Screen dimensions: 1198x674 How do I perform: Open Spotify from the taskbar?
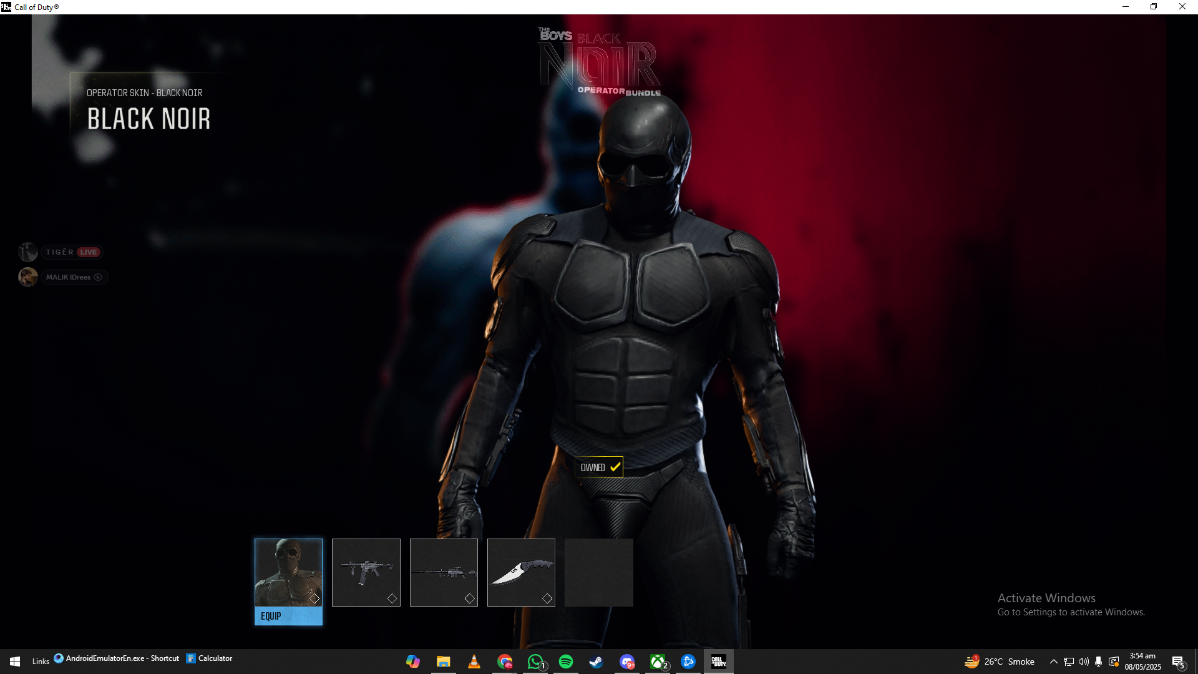[566, 662]
